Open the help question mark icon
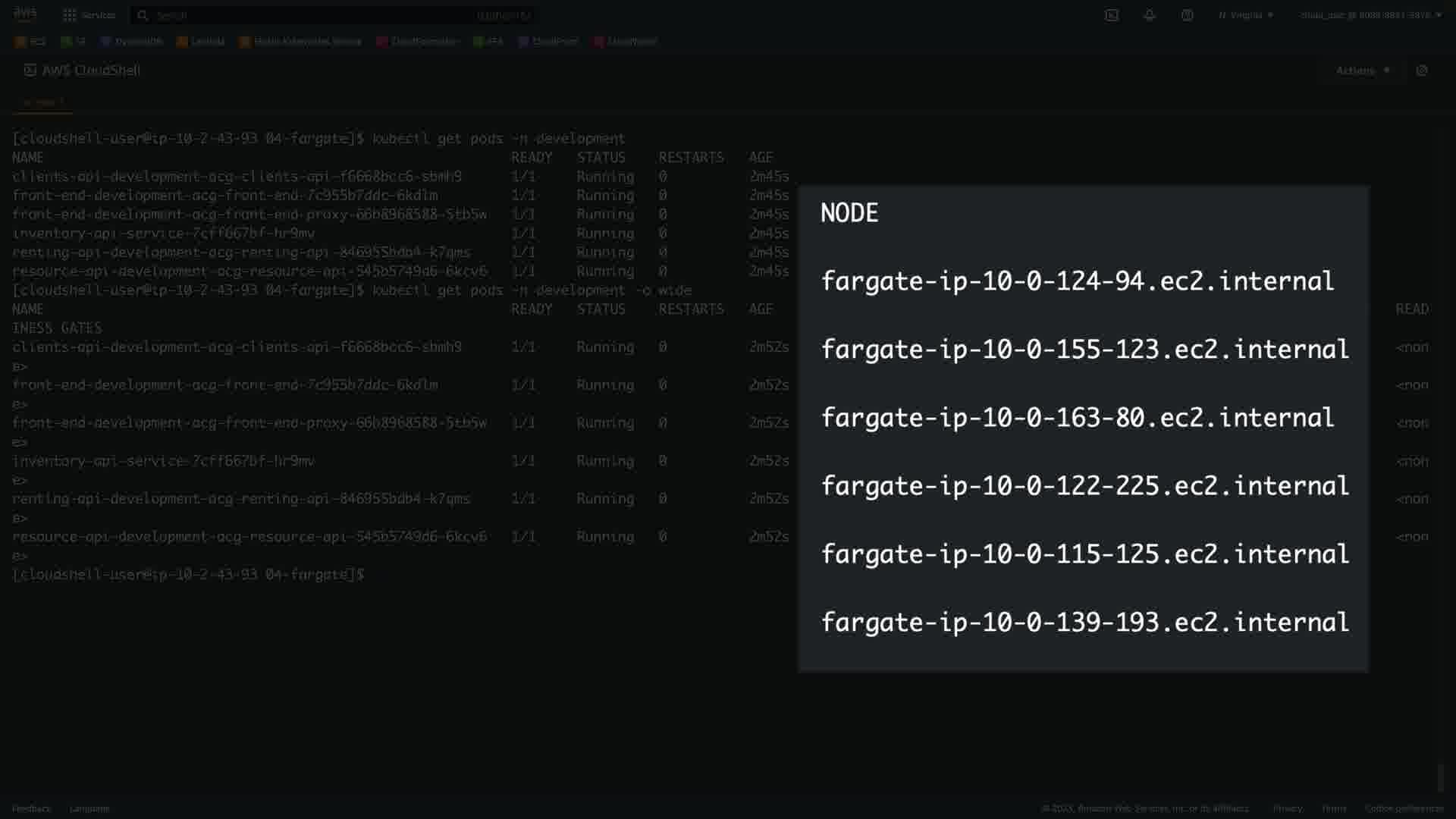1456x819 pixels. click(x=1187, y=15)
